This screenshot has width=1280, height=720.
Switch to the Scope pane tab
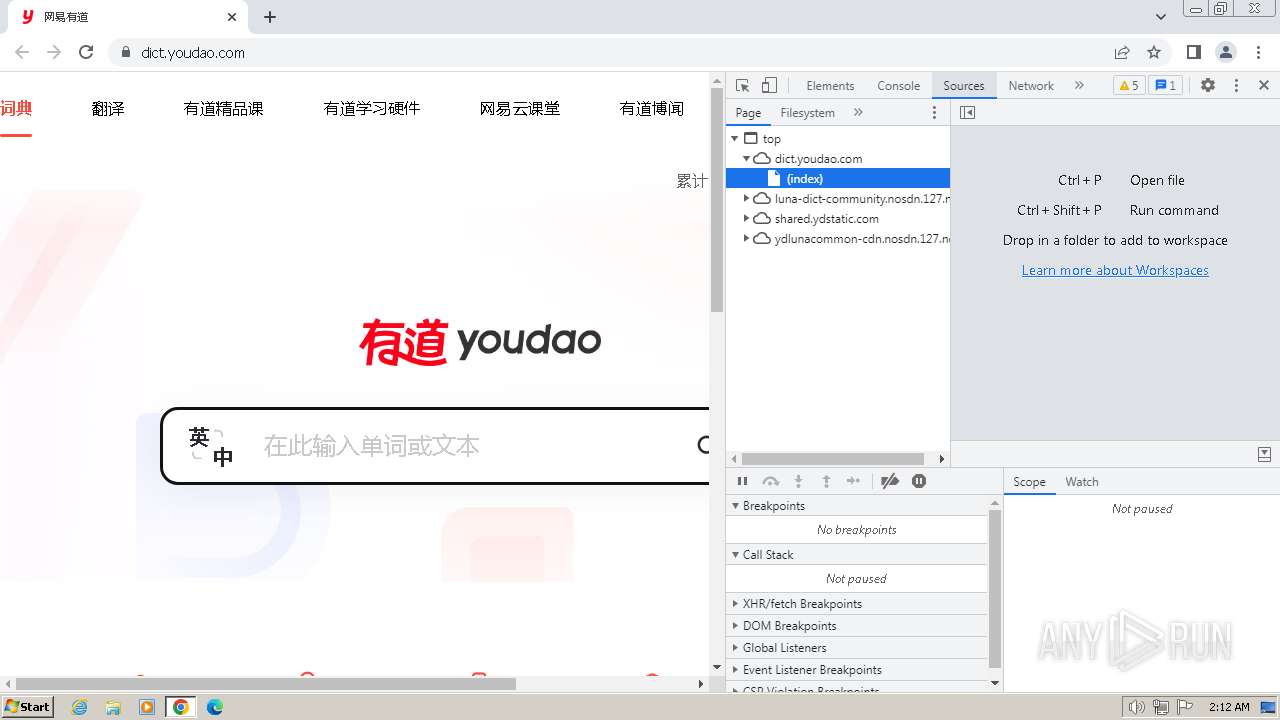point(1029,482)
